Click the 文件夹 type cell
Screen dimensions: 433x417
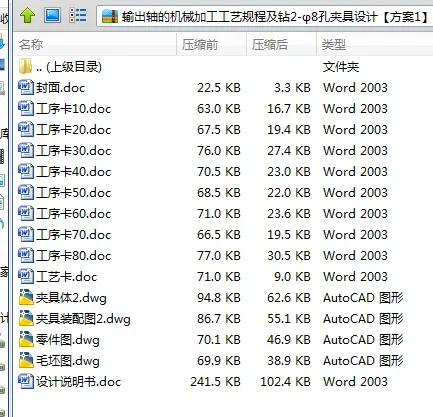[x=341, y=67]
